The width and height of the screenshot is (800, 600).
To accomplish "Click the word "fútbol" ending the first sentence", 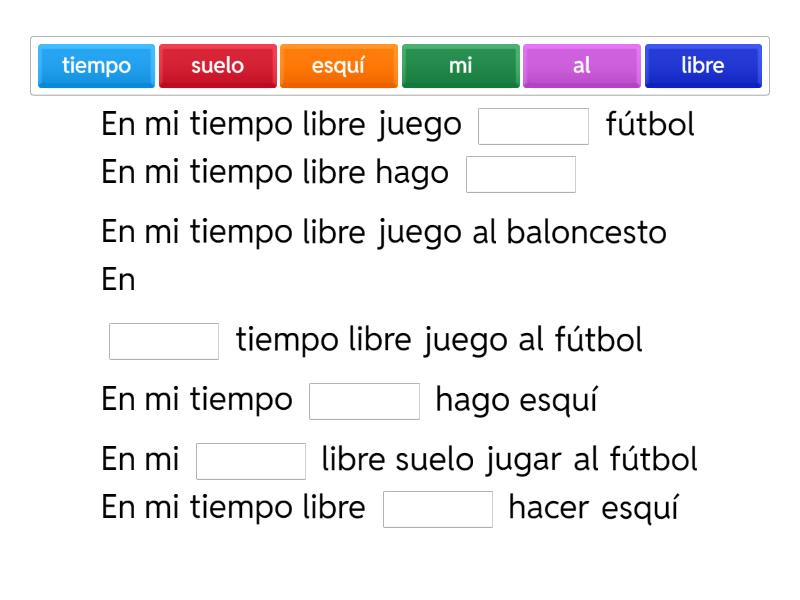I will click(650, 126).
